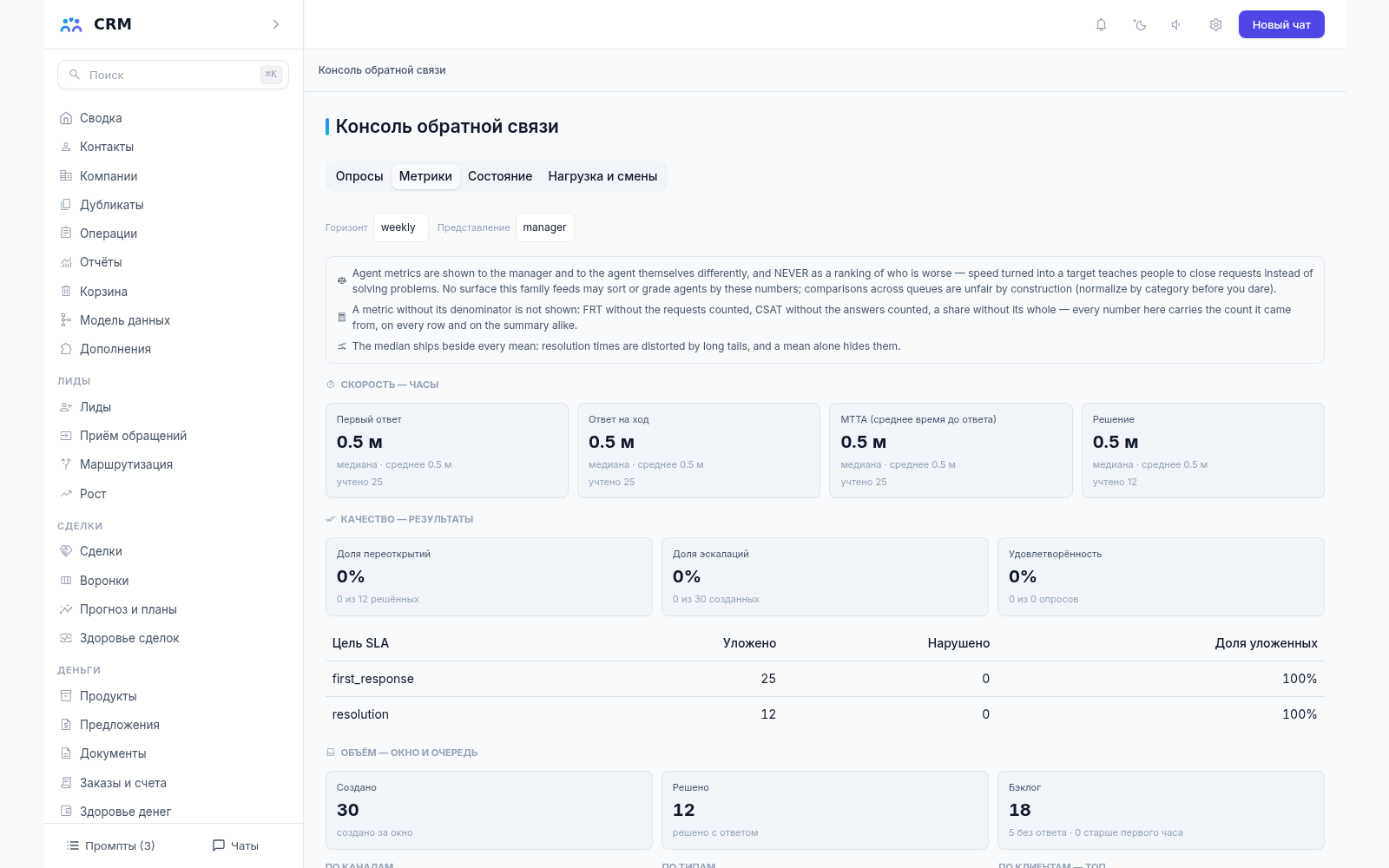Mute sound speaker icon
1389x868 pixels.
[x=1176, y=24]
